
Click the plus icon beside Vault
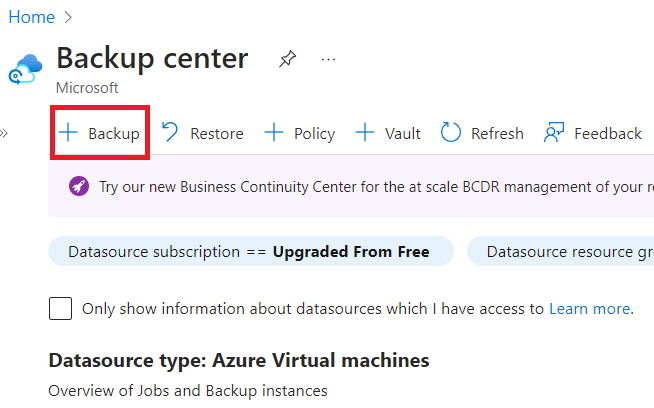(365, 133)
